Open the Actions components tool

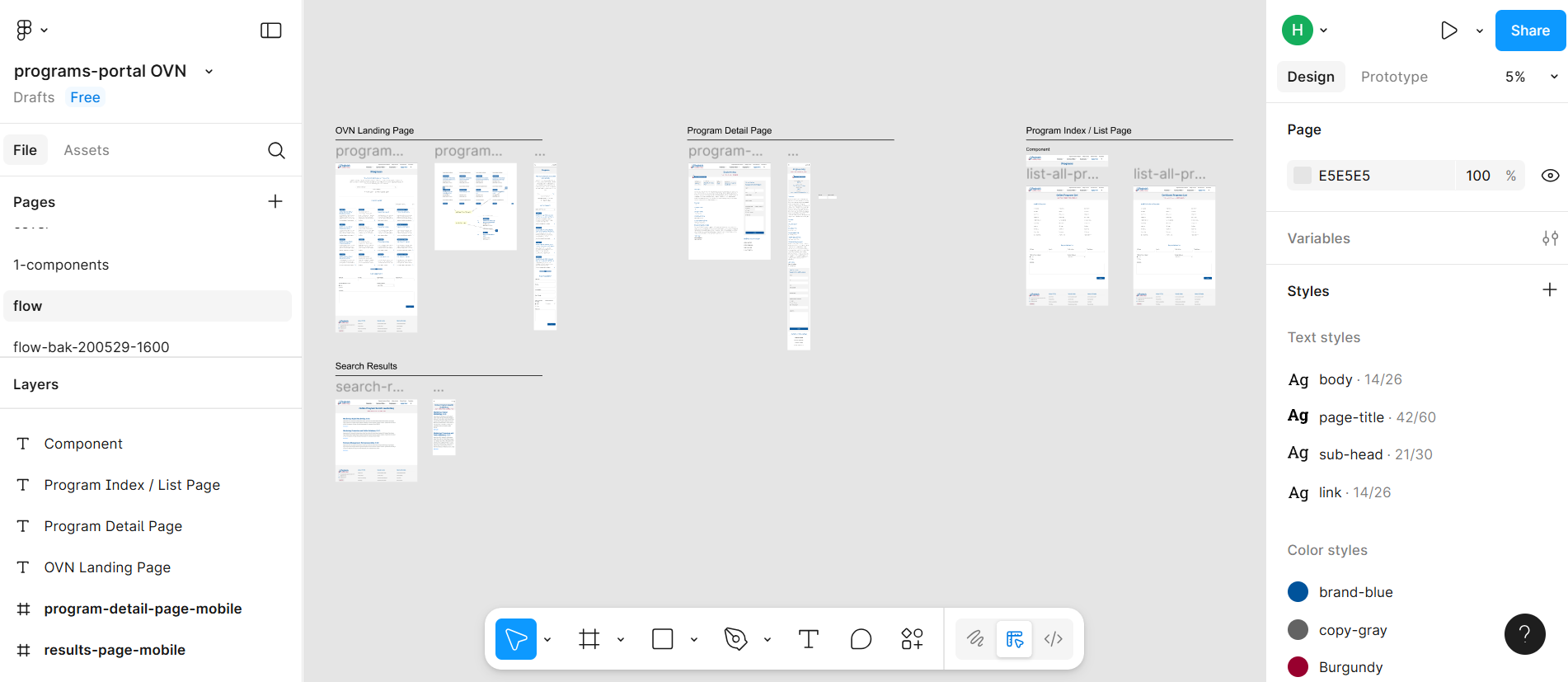[x=912, y=639]
